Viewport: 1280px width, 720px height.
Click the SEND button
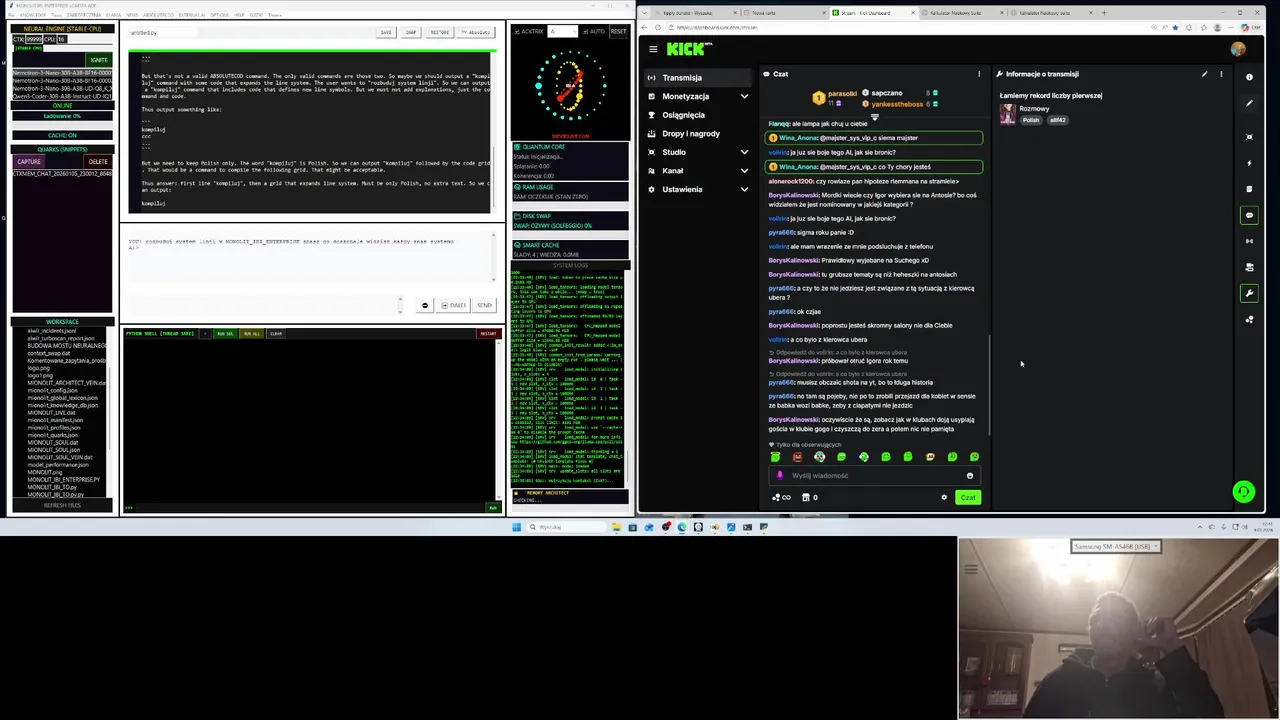click(484, 306)
